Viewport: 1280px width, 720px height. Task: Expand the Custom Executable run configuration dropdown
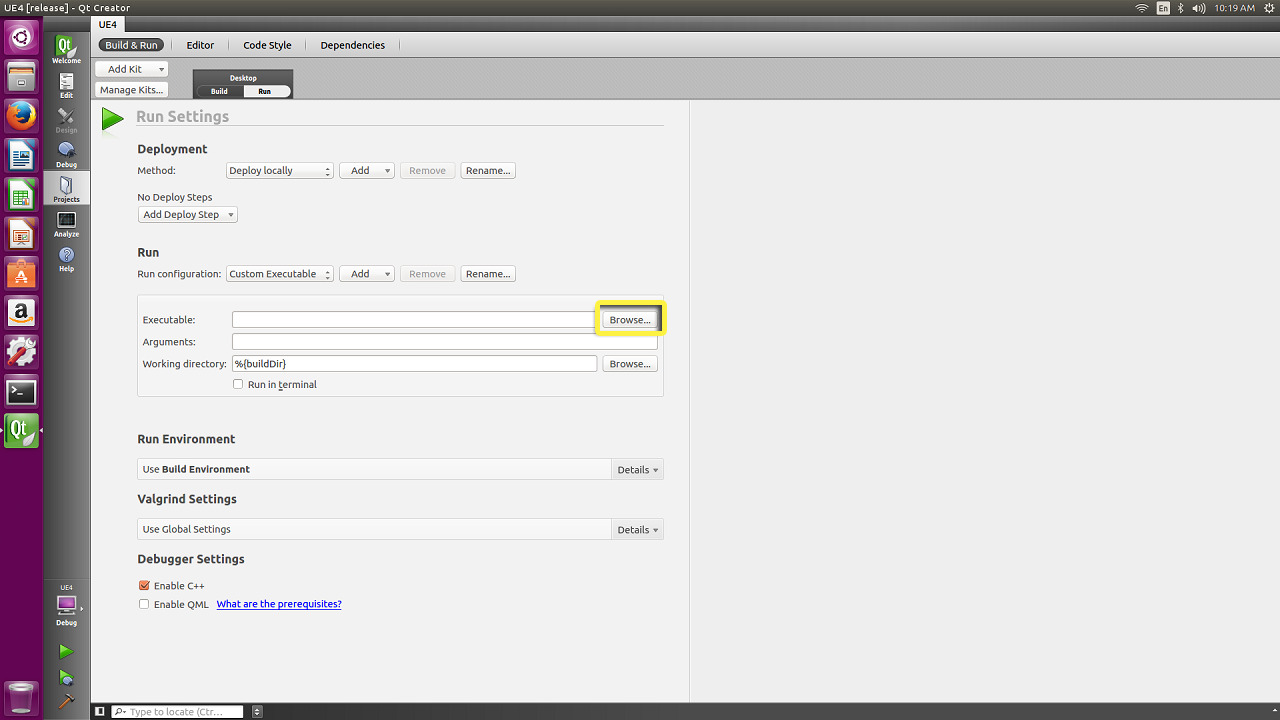279,274
